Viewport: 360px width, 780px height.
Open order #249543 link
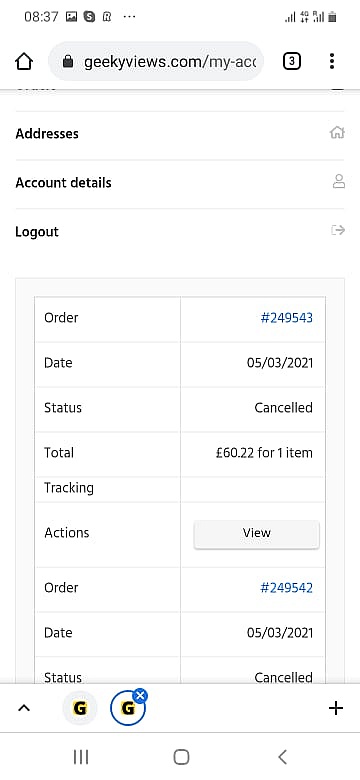point(287,318)
